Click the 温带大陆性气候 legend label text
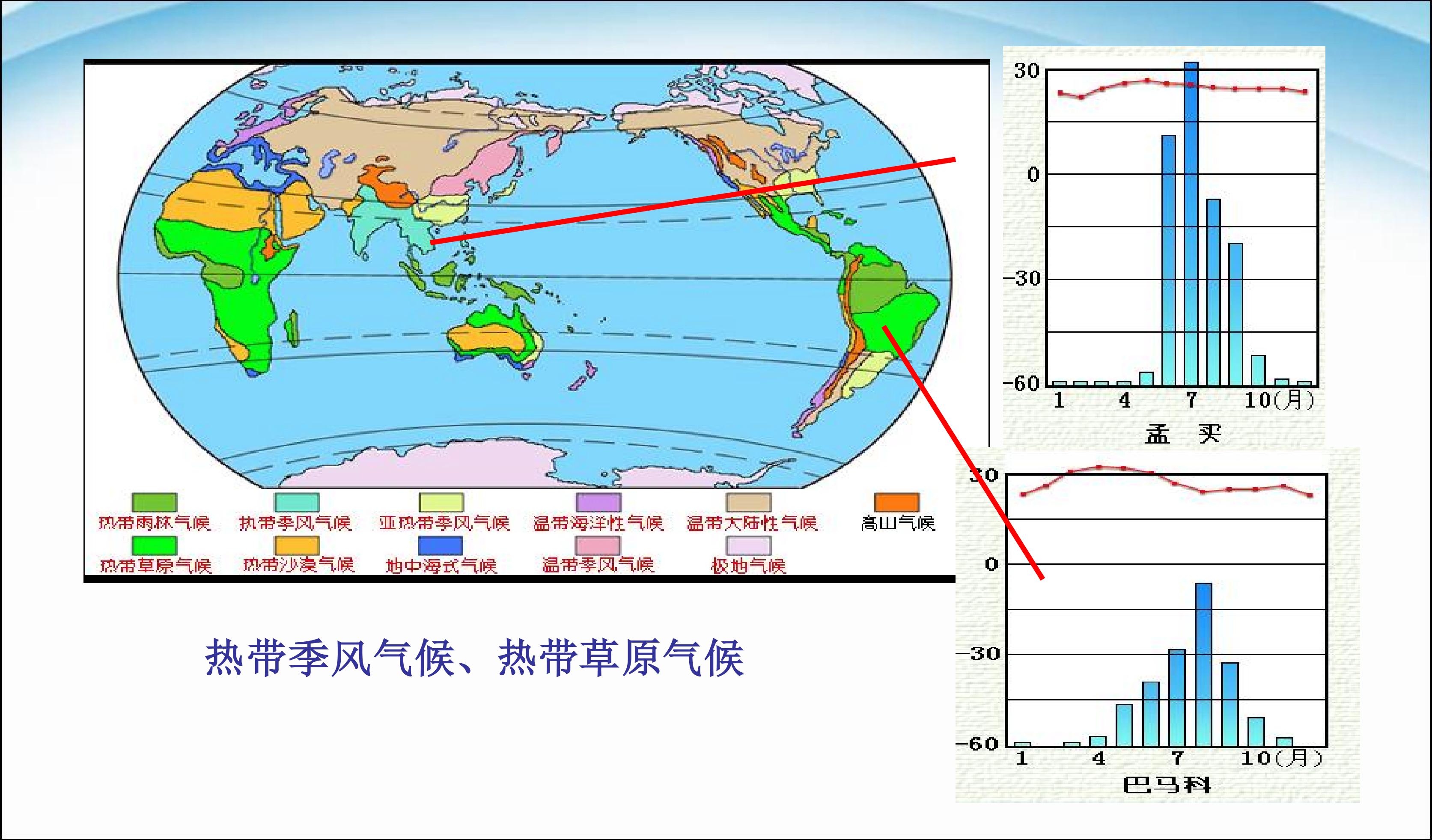This screenshot has height=840, width=1432. tap(751, 523)
